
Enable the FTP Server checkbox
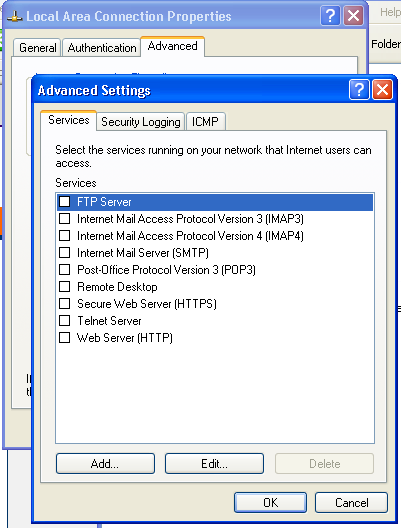point(65,202)
